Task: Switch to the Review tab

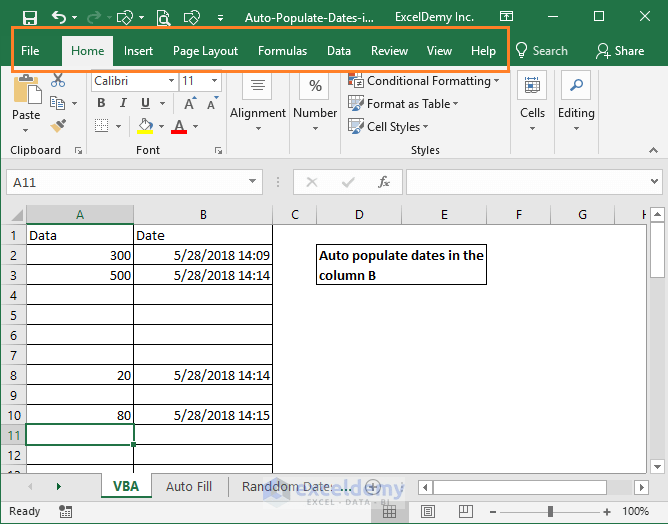Action: coord(389,51)
